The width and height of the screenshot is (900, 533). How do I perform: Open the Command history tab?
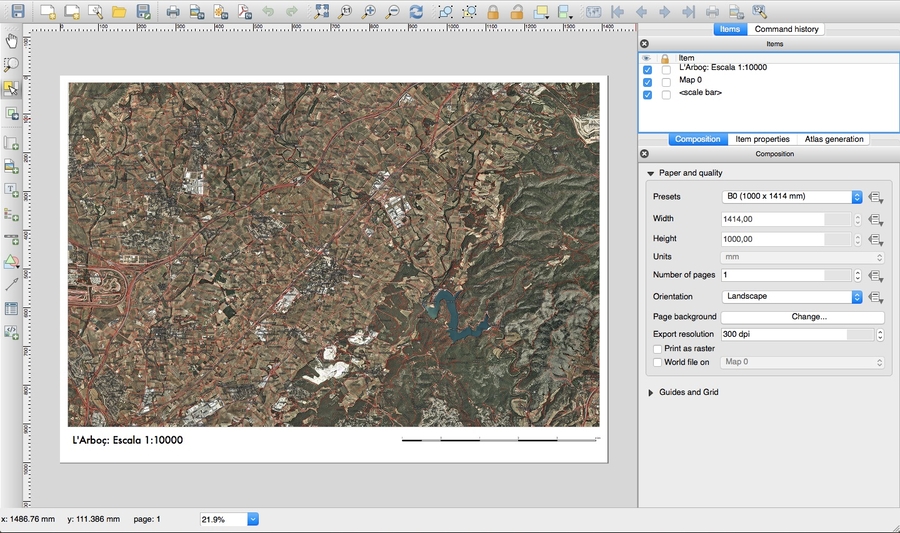click(786, 29)
